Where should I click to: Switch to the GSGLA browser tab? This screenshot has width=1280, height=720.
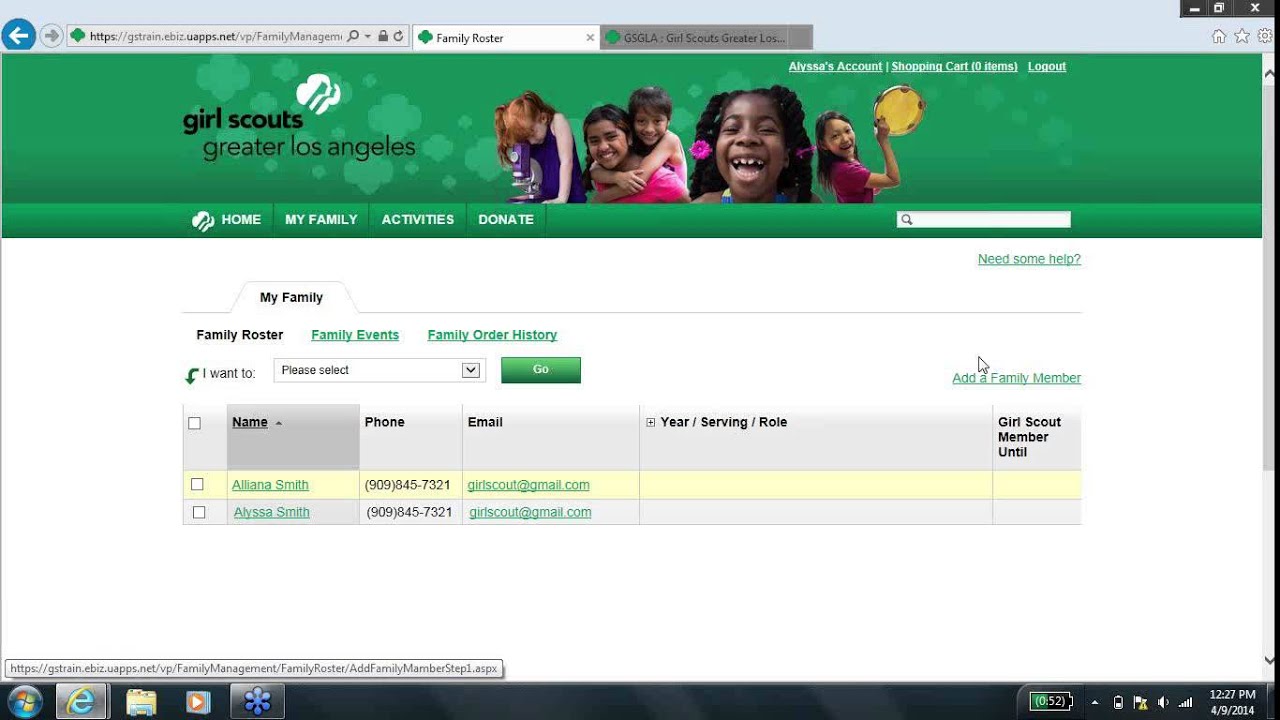[x=706, y=38]
